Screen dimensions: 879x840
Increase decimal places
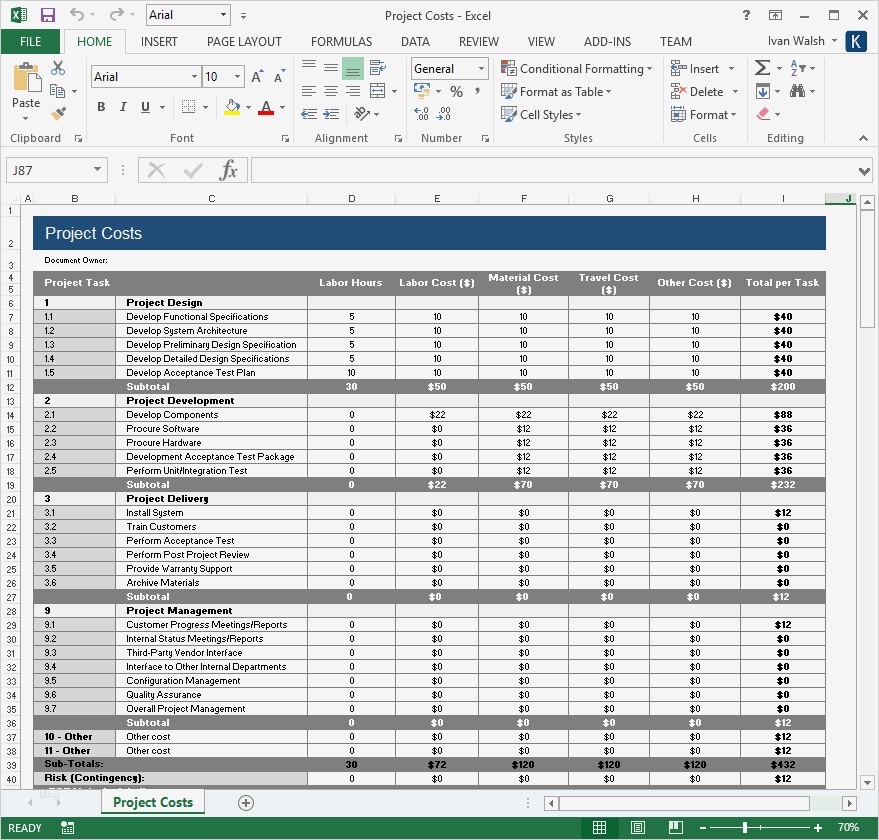(x=422, y=114)
